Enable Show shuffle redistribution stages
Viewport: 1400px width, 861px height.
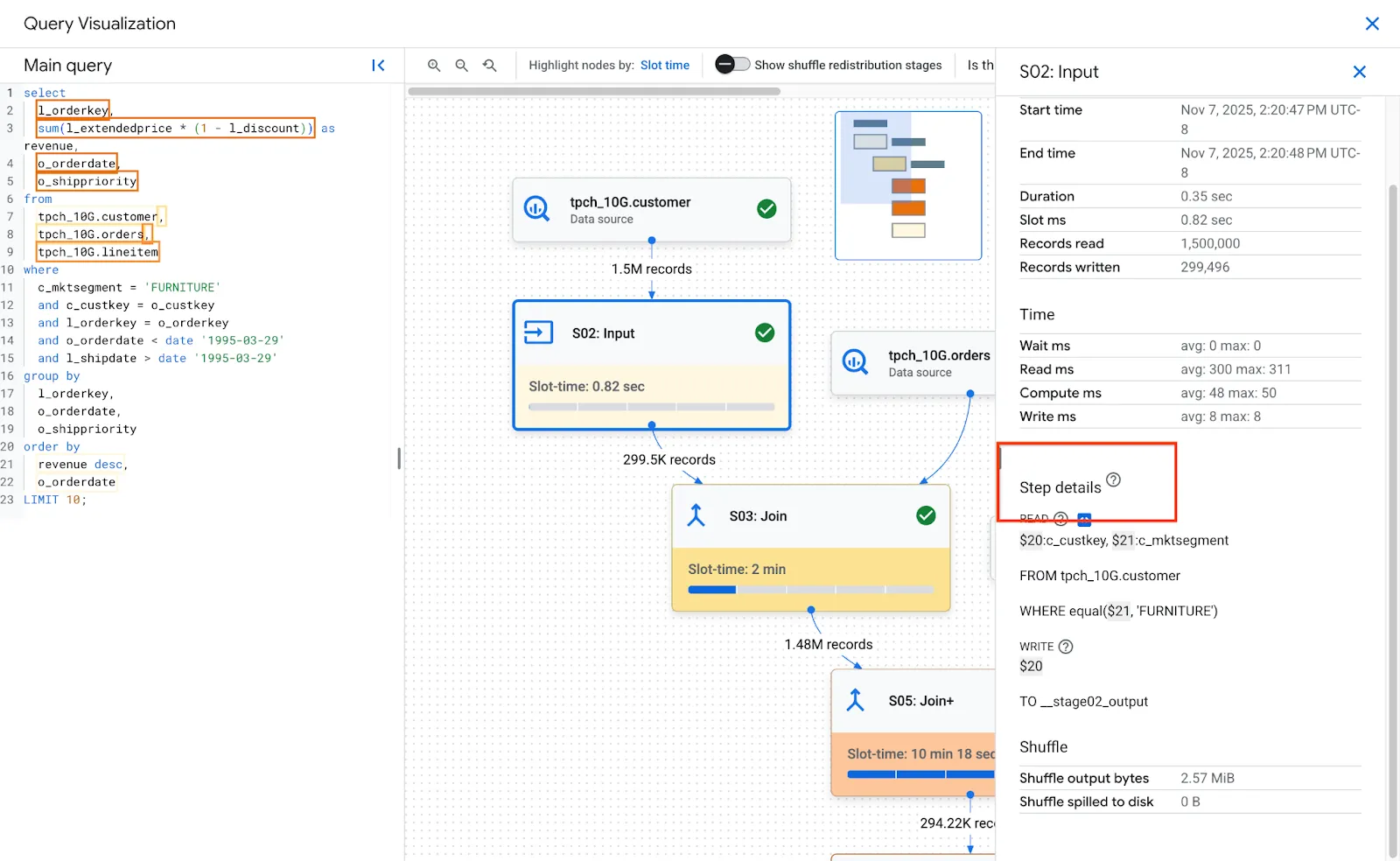point(733,64)
